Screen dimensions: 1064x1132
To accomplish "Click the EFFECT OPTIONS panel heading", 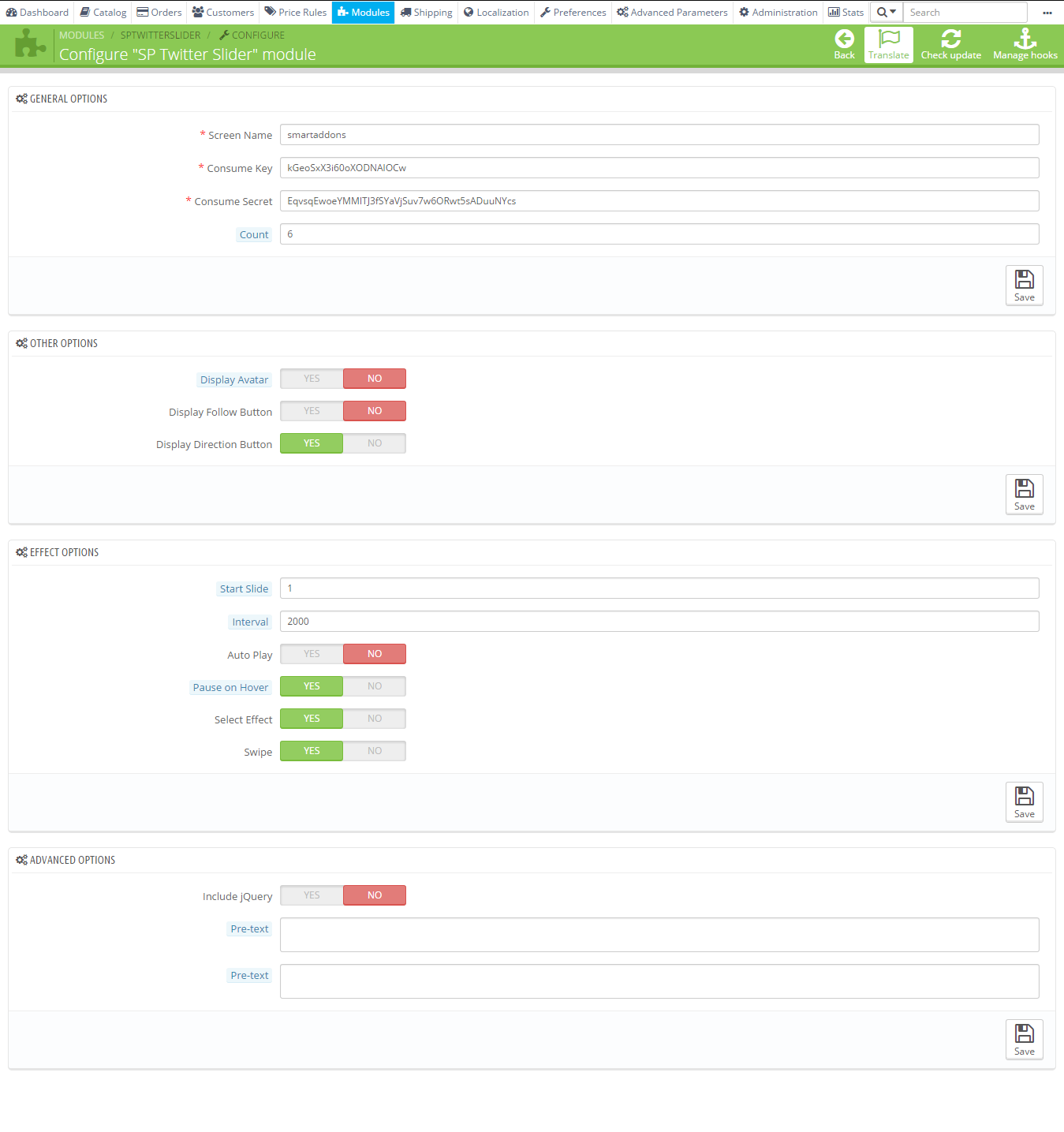I will (58, 552).
